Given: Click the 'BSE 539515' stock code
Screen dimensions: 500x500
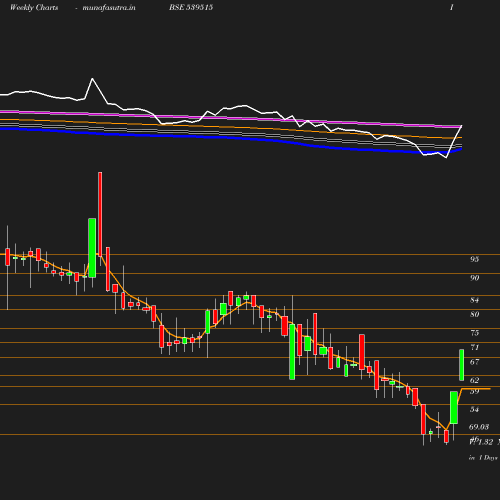Looking at the screenshot, I should tap(191, 7).
